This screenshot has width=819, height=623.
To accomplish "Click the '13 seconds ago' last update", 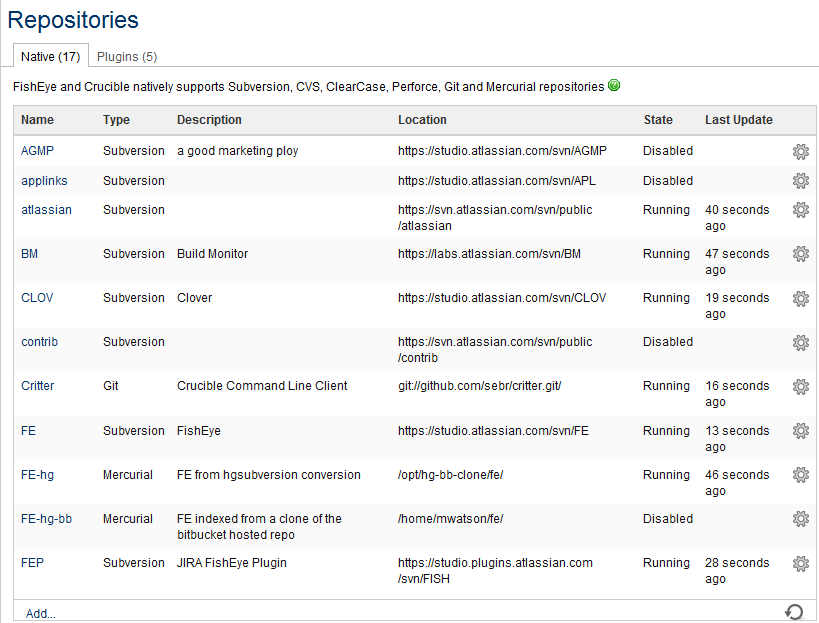I will tap(737, 439).
